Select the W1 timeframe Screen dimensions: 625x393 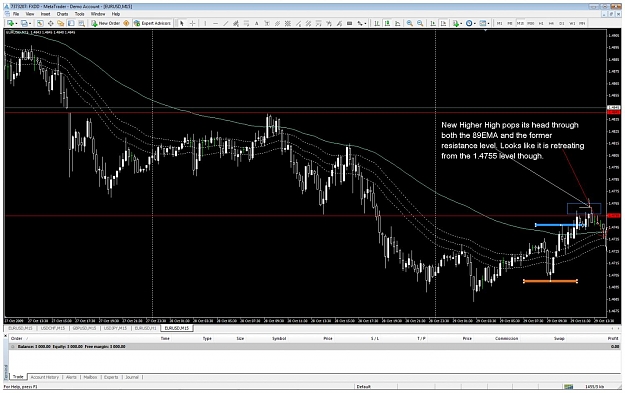(x=572, y=23)
